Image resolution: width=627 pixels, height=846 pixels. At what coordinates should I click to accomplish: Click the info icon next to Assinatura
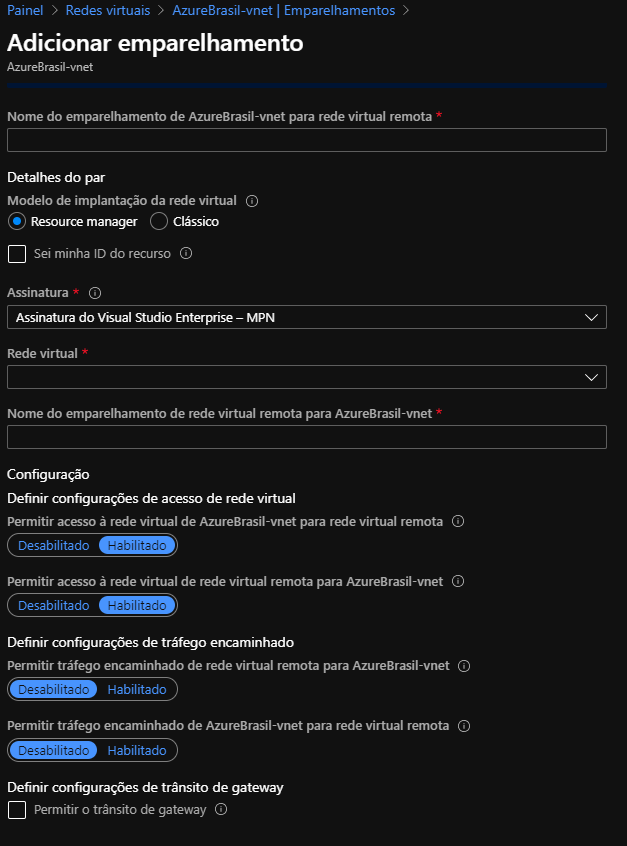pyautogui.click(x=95, y=293)
